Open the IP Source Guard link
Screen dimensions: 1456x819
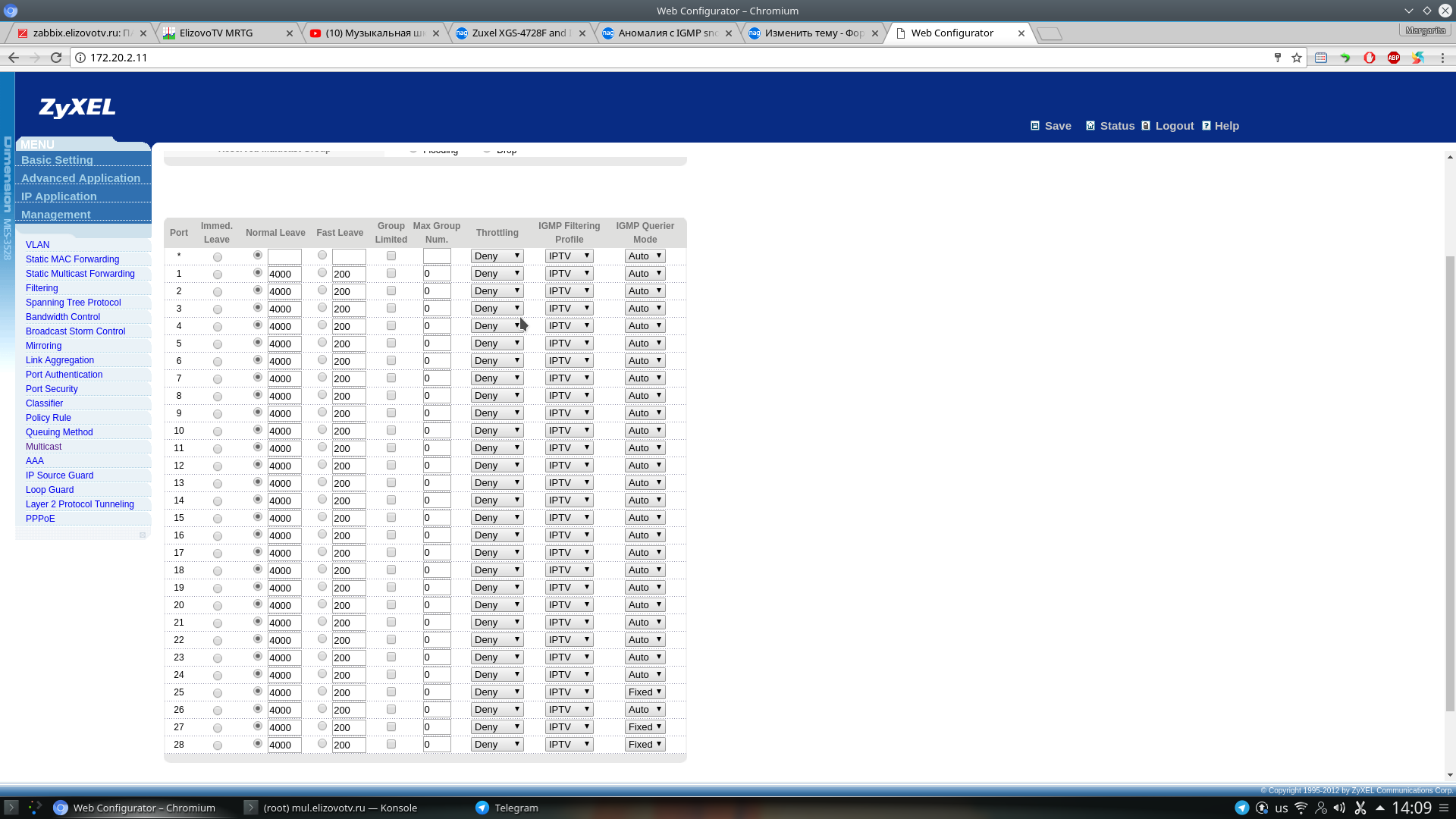point(59,475)
